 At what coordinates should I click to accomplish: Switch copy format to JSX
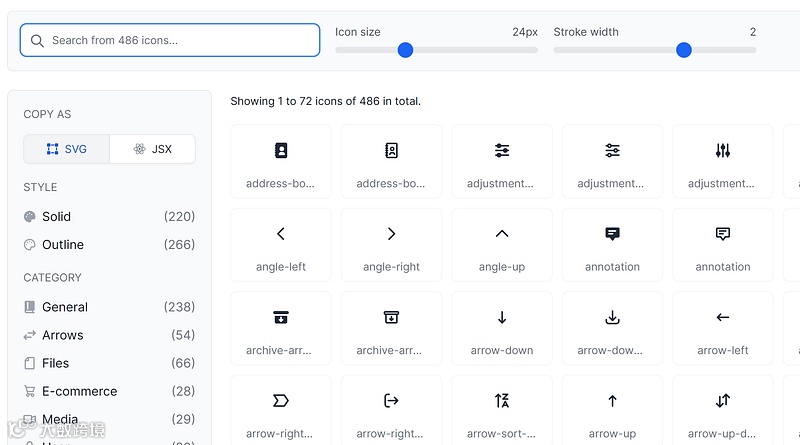pyautogui.click(x=153, y=149)
